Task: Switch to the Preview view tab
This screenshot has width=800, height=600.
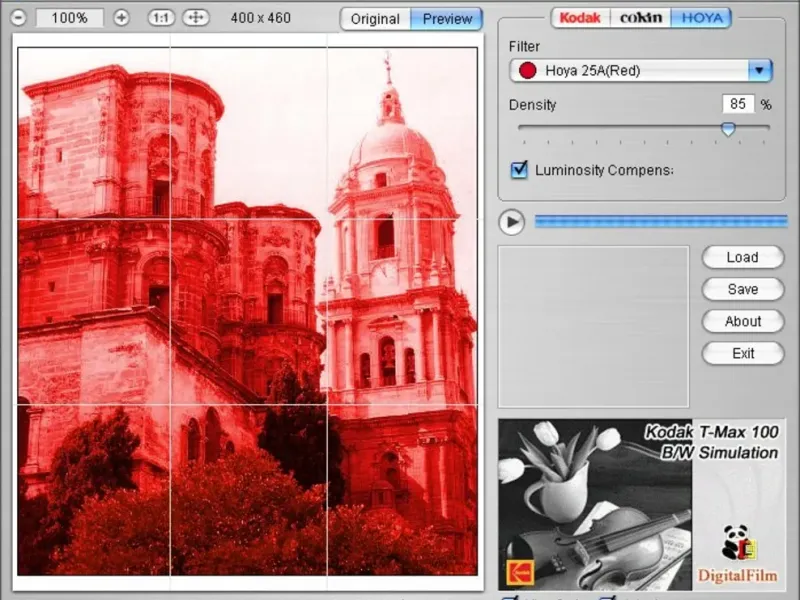Action: pyautogui.click(x=447, y=19)
